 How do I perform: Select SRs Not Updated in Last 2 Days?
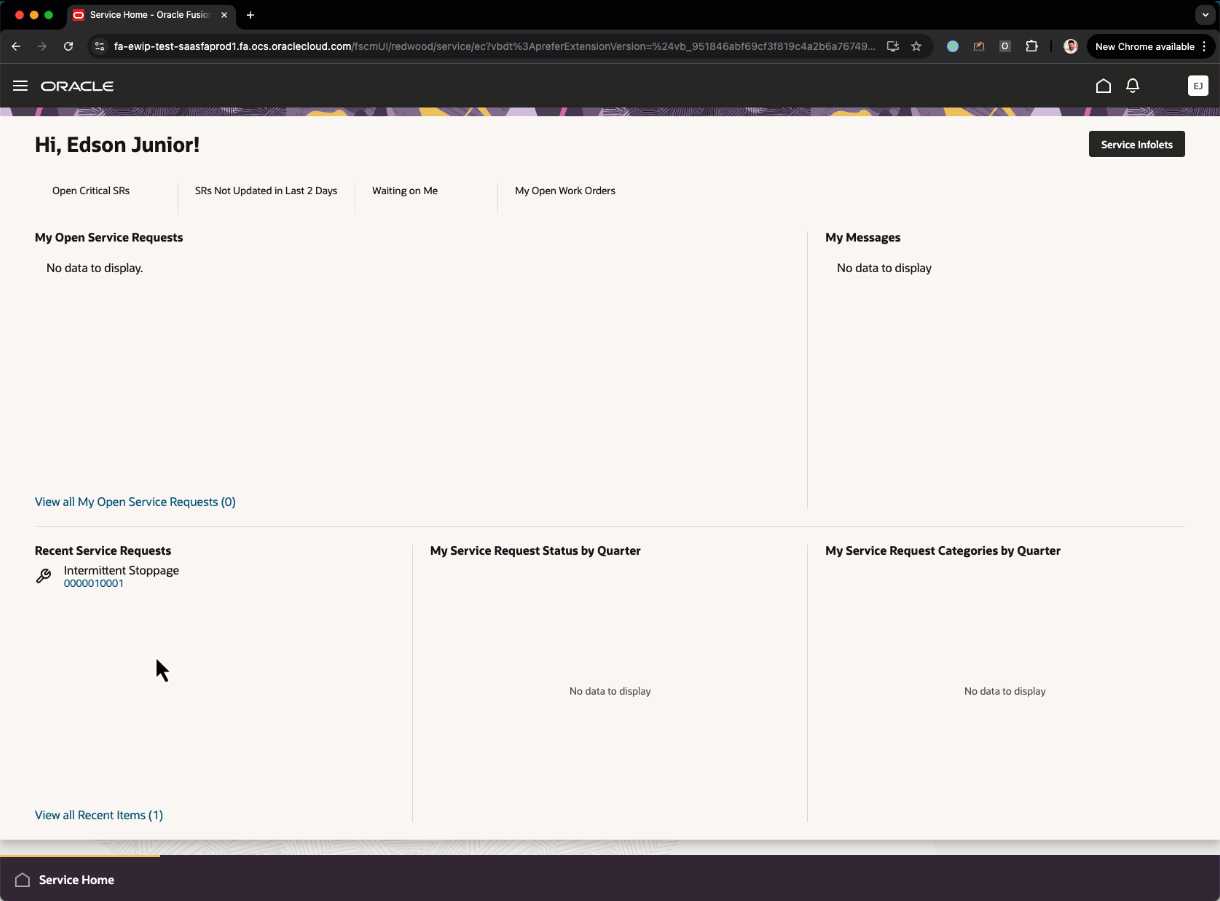pyautogui.click(x=266, y=191)
